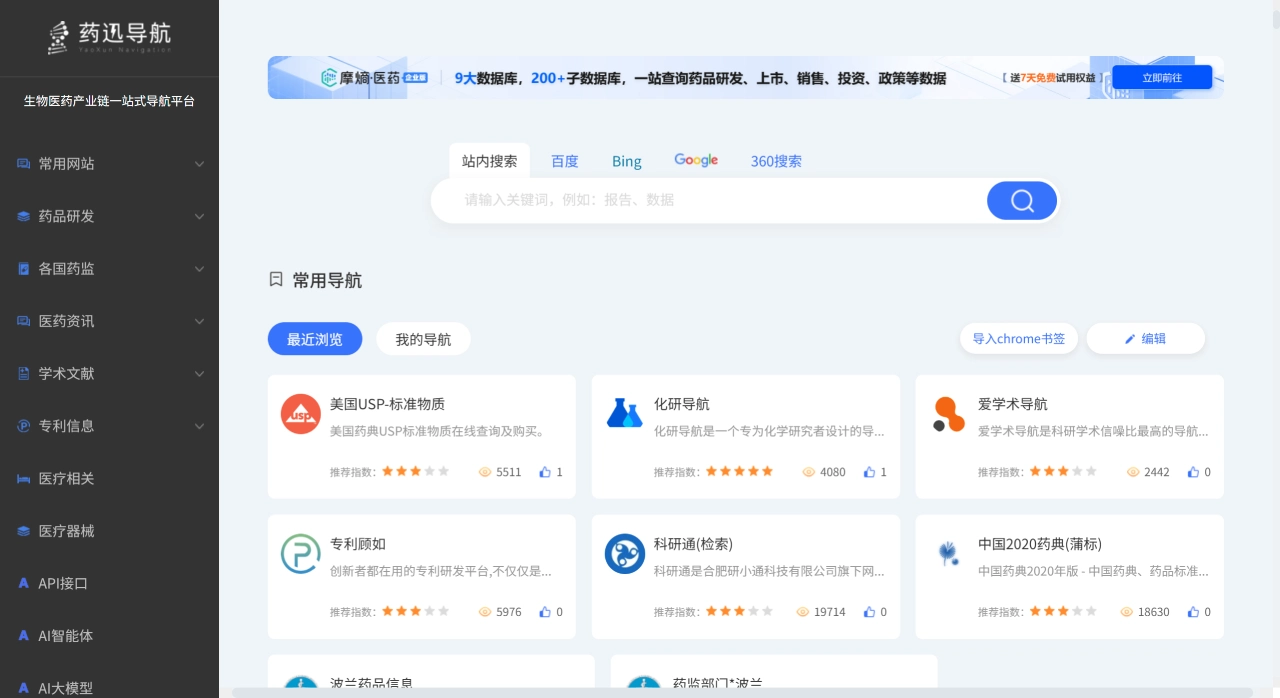Like the 科研通(检索) card with thumbs-up

pos(869,612)
